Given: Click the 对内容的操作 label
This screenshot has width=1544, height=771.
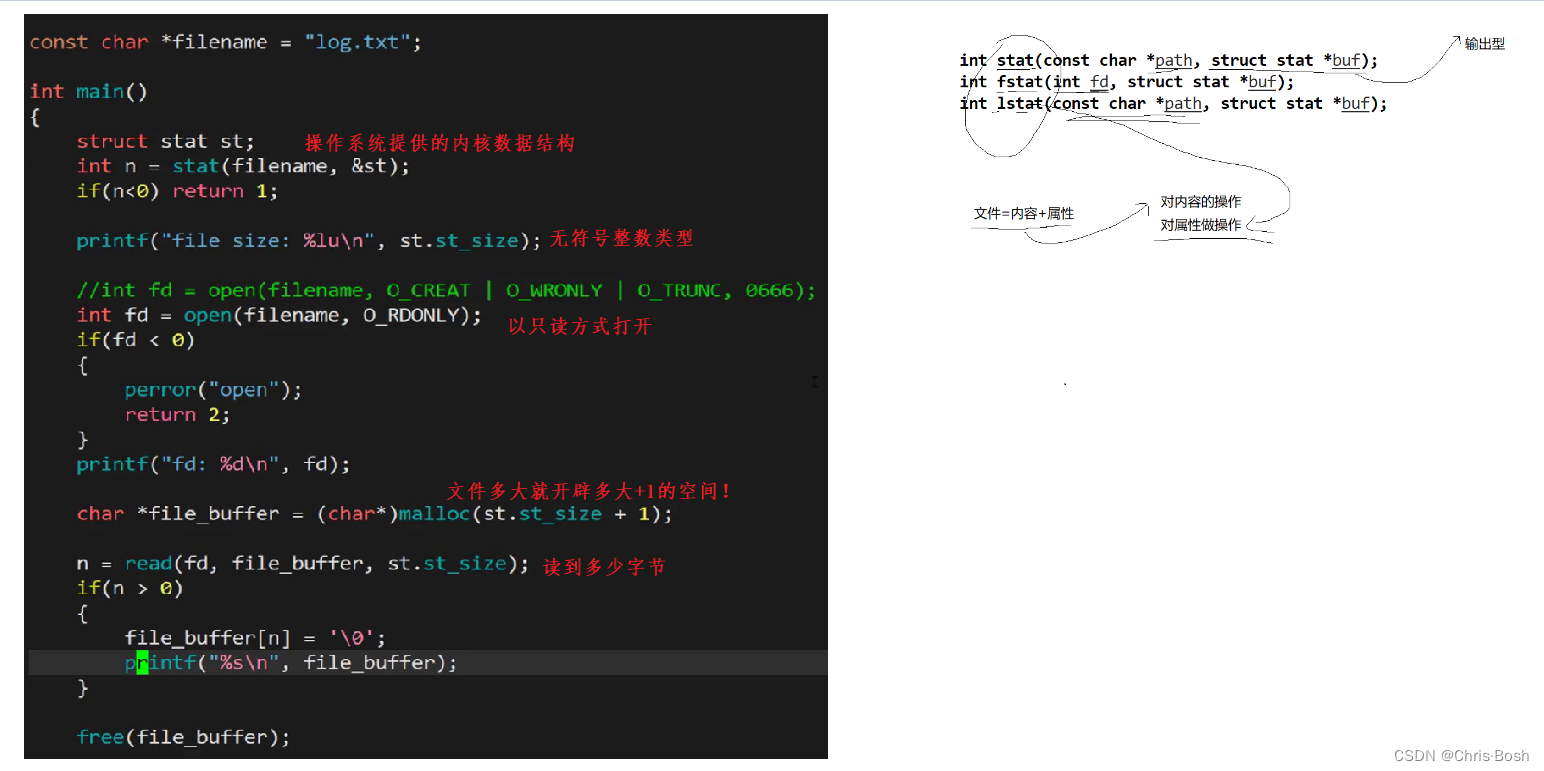Looking at the screenshot, I should (x=1201, y=202).
